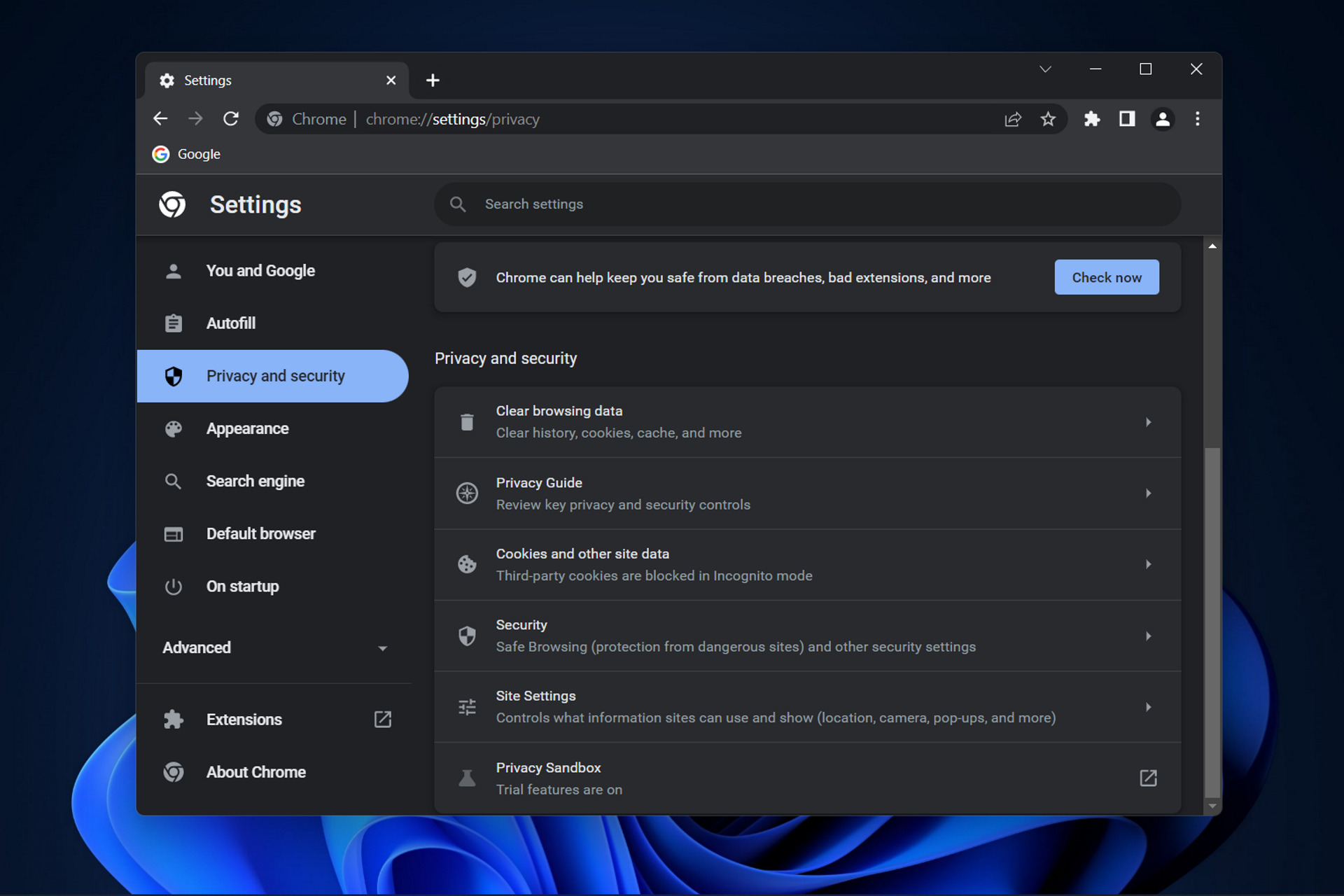The height and width of the screenshot is (896, 1344).
Task: Open the share page icon in address bar
Action: (1012, 119)
